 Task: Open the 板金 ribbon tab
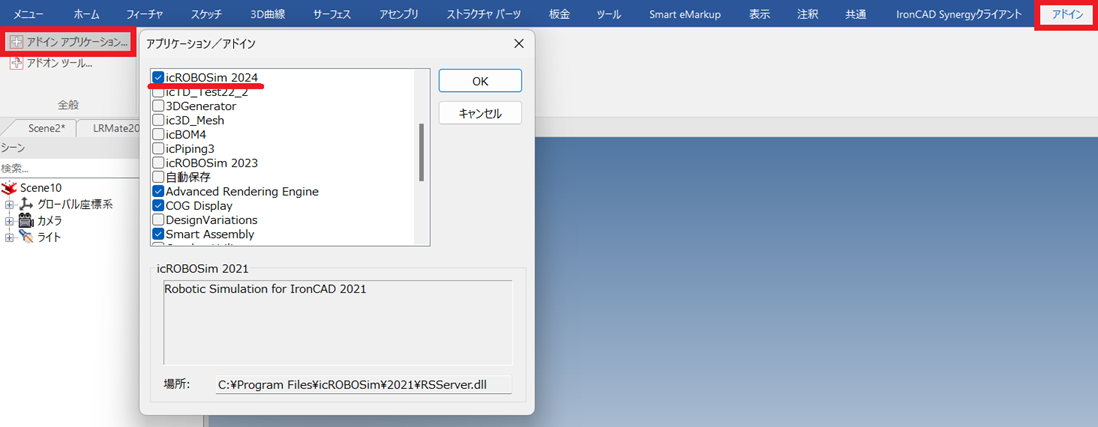click(561, 14)
